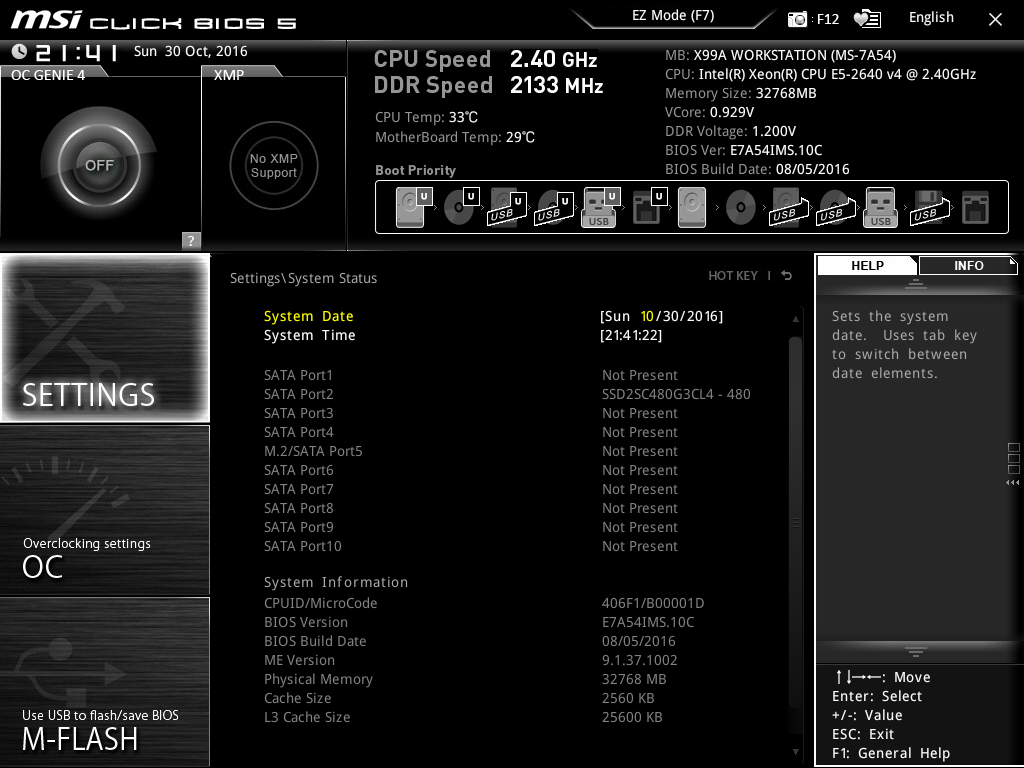Select SATA Port2 row
The width and height of the screenshot is (1024, 768).
507,394
